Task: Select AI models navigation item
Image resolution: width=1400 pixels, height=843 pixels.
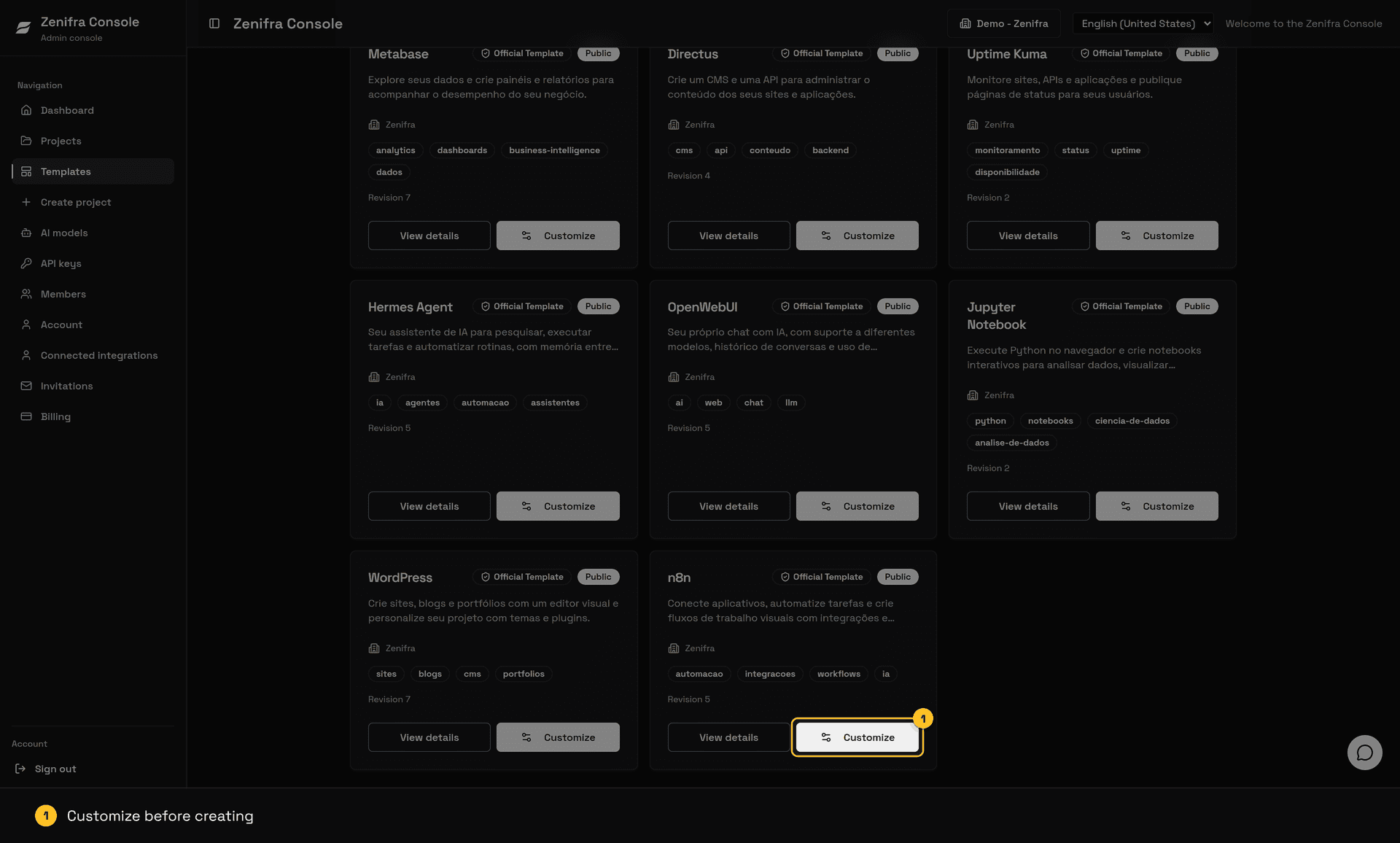Action: [93, 233]
